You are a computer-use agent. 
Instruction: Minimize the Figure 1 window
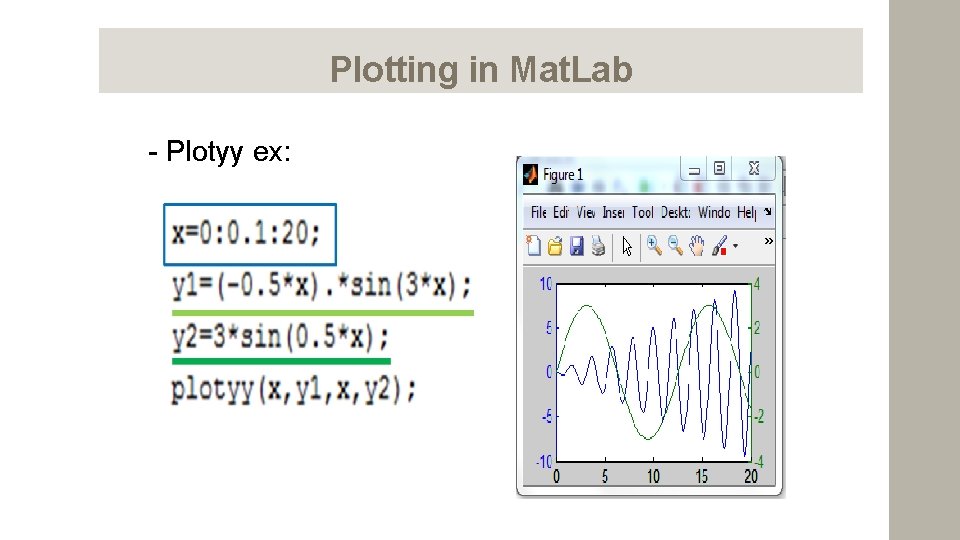[x=694, y=170]
